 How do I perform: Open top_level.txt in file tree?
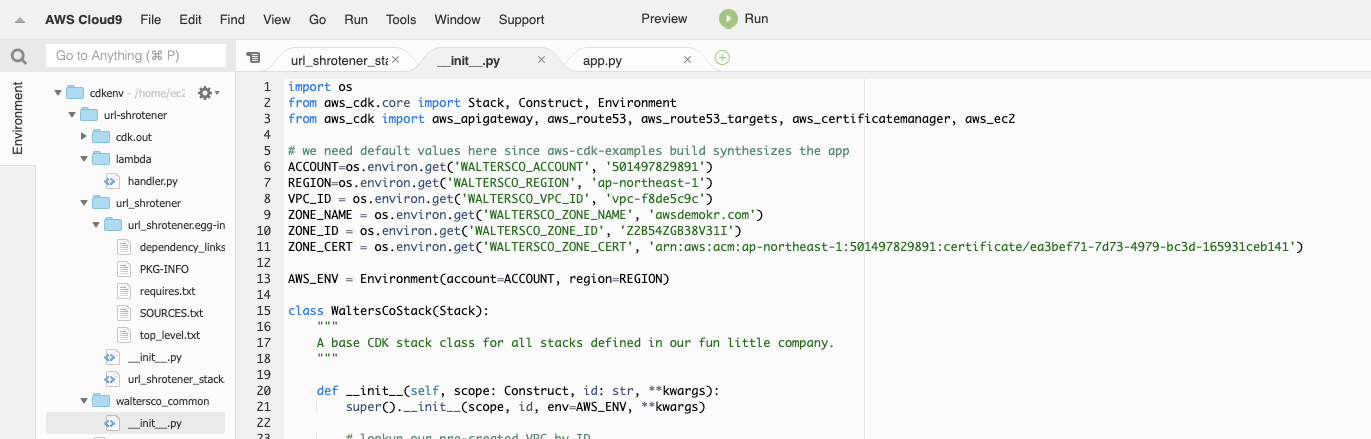tap(170, 335)
